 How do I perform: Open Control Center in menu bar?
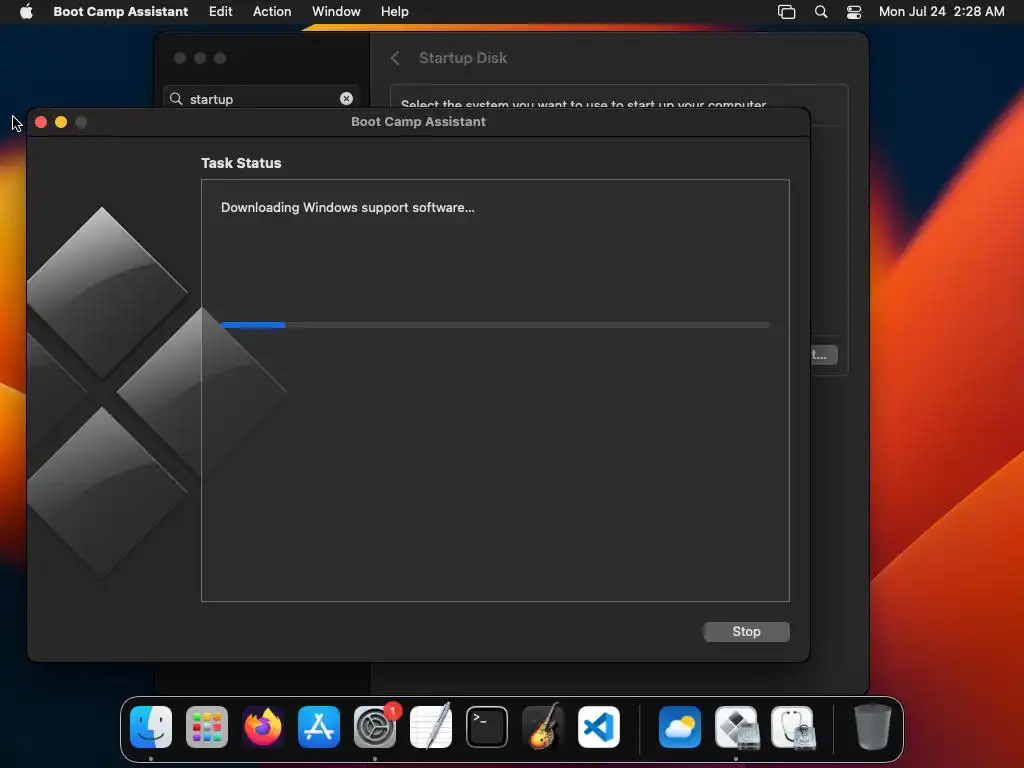point(854,12)
